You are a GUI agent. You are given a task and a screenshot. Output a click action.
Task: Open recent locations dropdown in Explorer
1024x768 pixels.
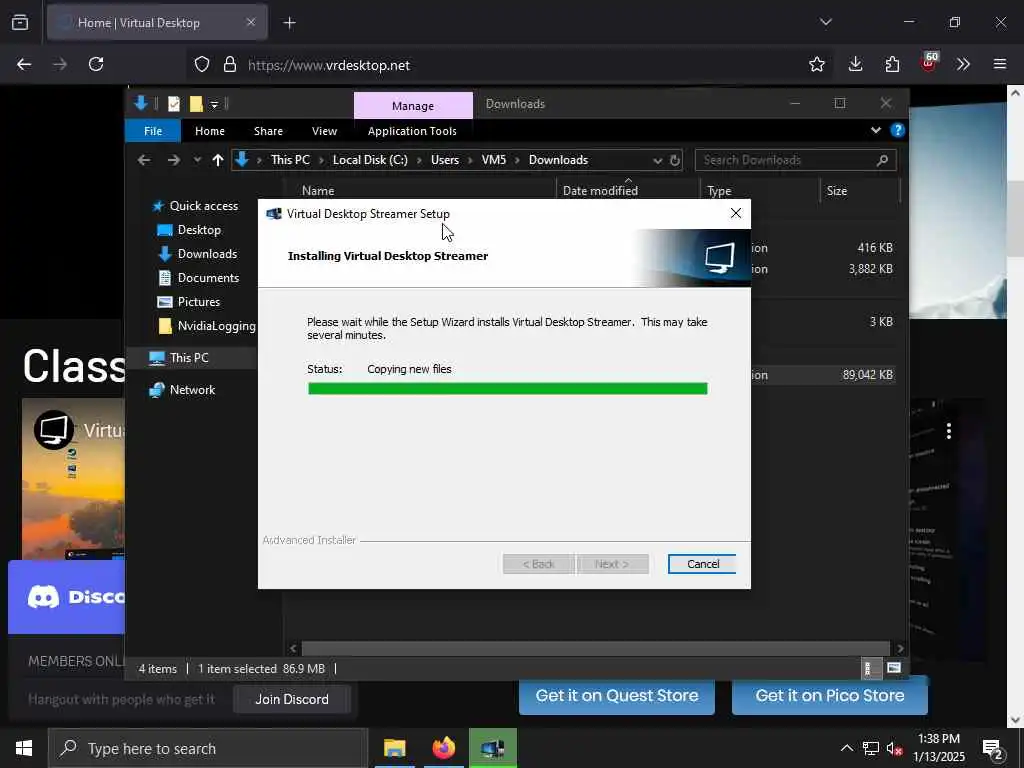click(197, 160)
